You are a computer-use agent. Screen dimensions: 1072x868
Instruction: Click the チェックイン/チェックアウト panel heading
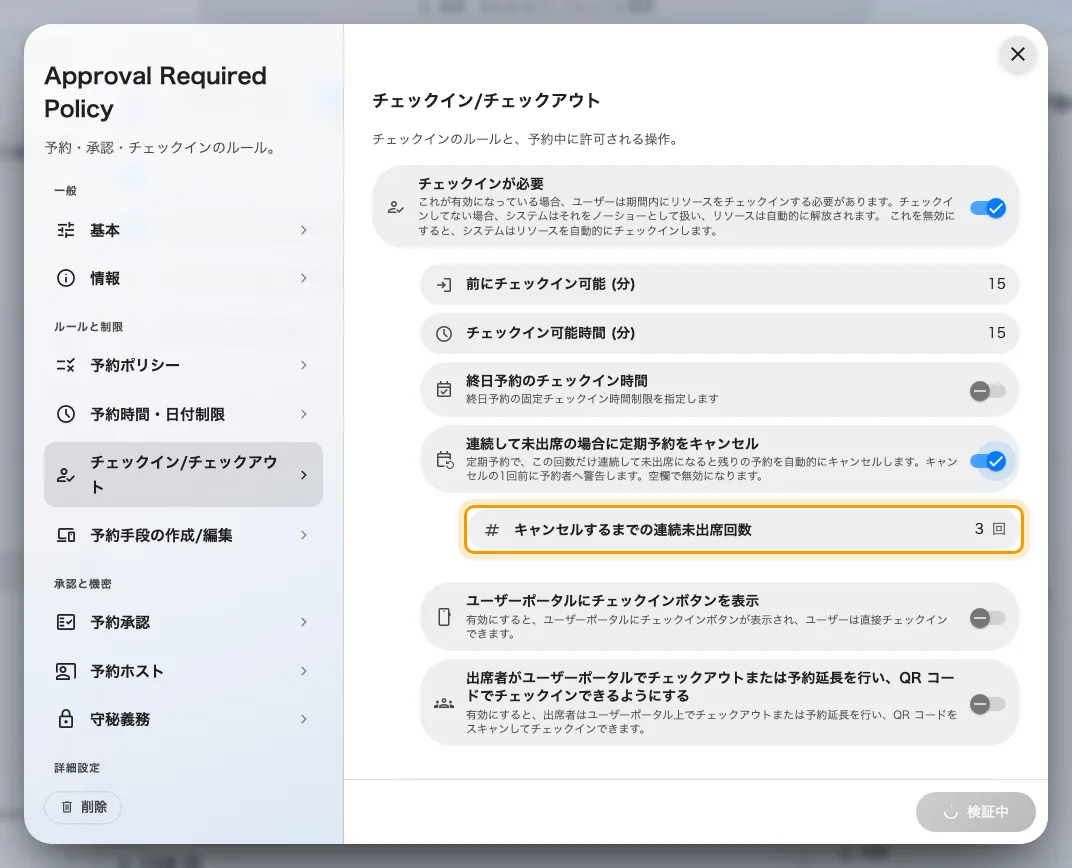click(486, 100)
